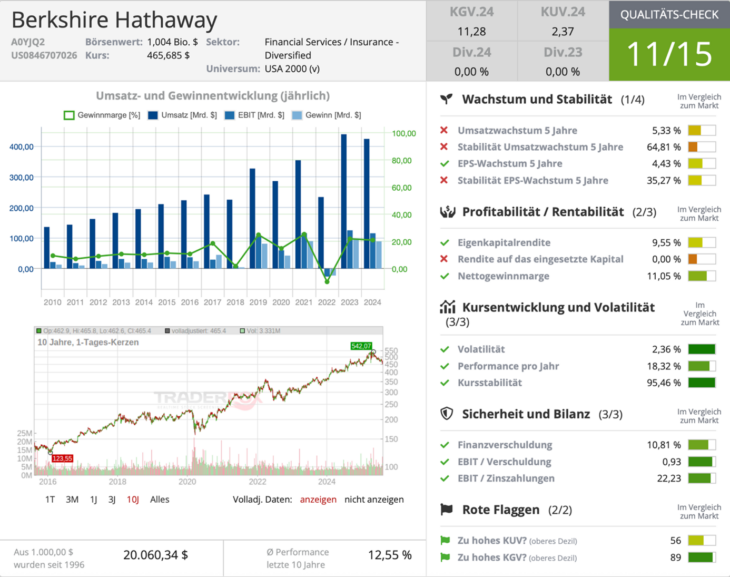Click anzeigen for Volladj. Daten

(318, 499)
